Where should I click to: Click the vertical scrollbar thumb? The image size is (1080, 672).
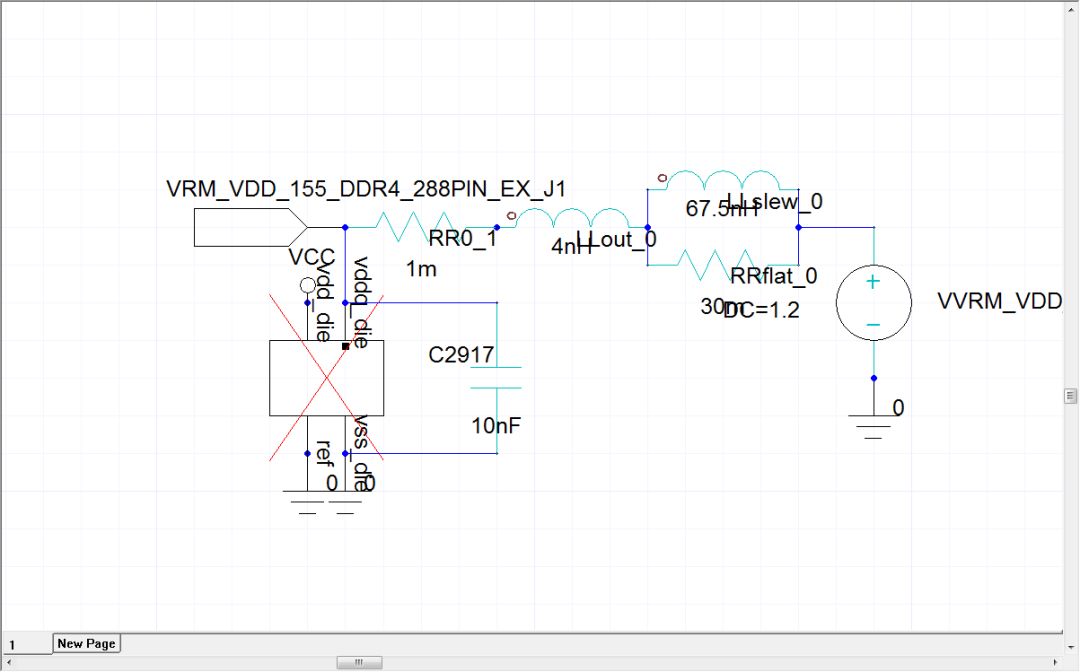pos(1070,396)
